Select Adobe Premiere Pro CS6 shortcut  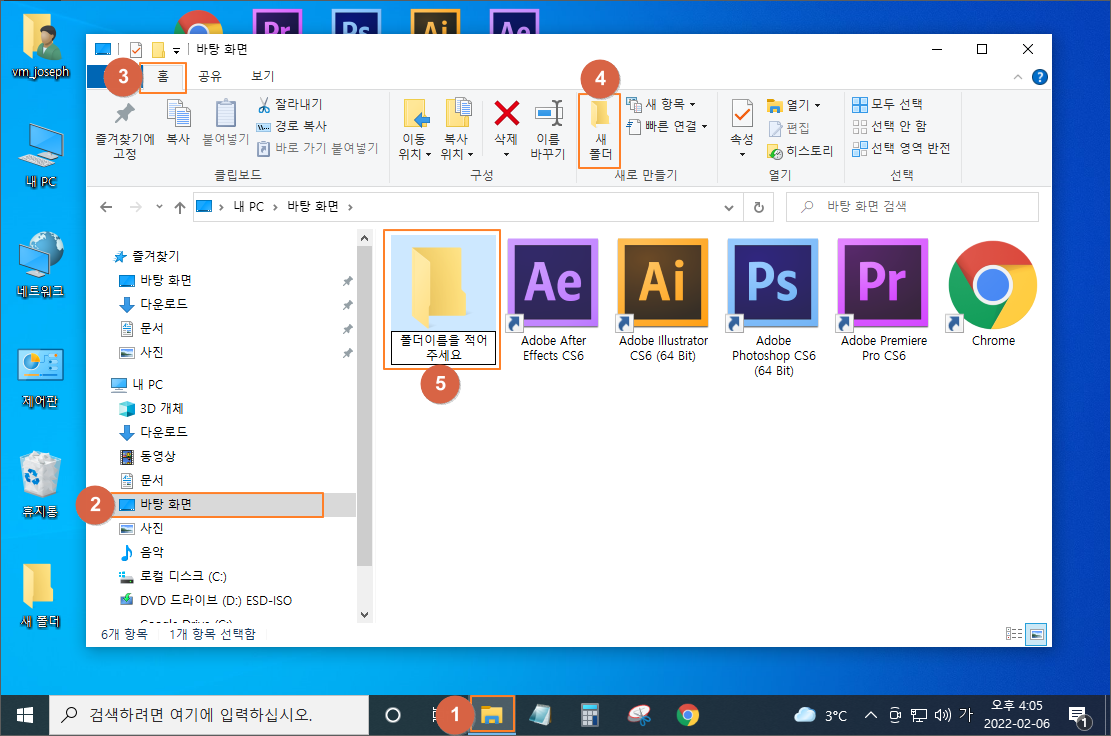884,301
